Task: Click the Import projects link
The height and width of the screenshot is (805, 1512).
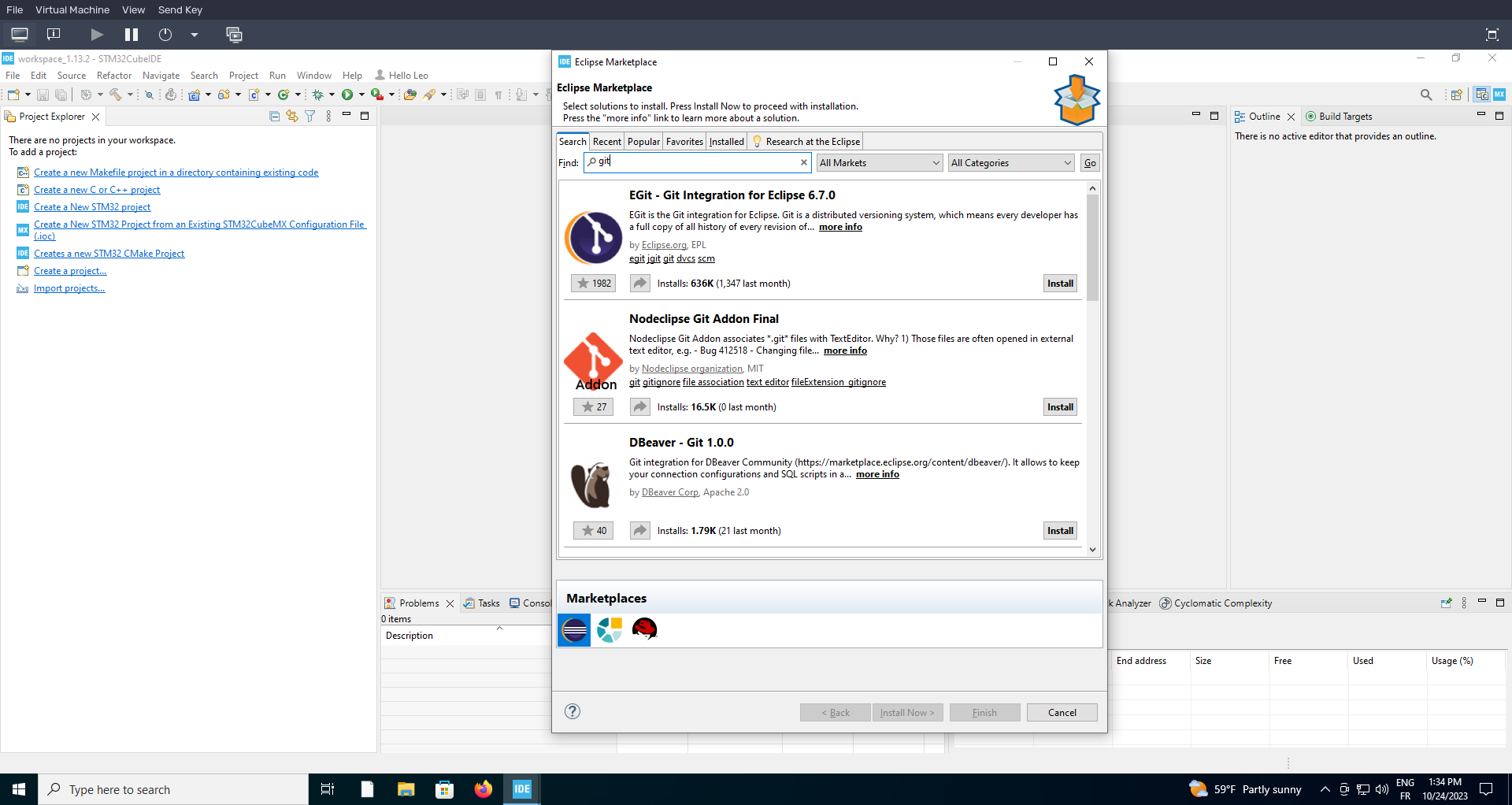Action: [69, 288]
